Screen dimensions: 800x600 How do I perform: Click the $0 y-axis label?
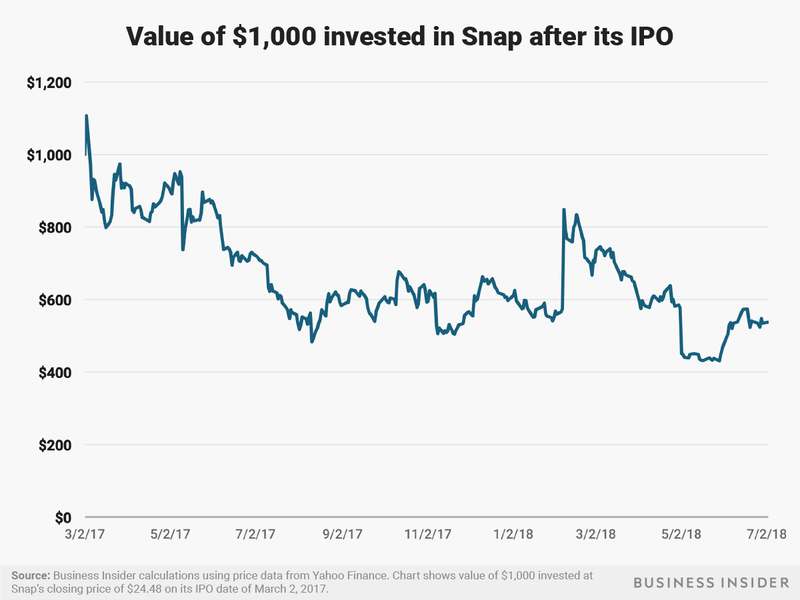click(x=62, y=518)
